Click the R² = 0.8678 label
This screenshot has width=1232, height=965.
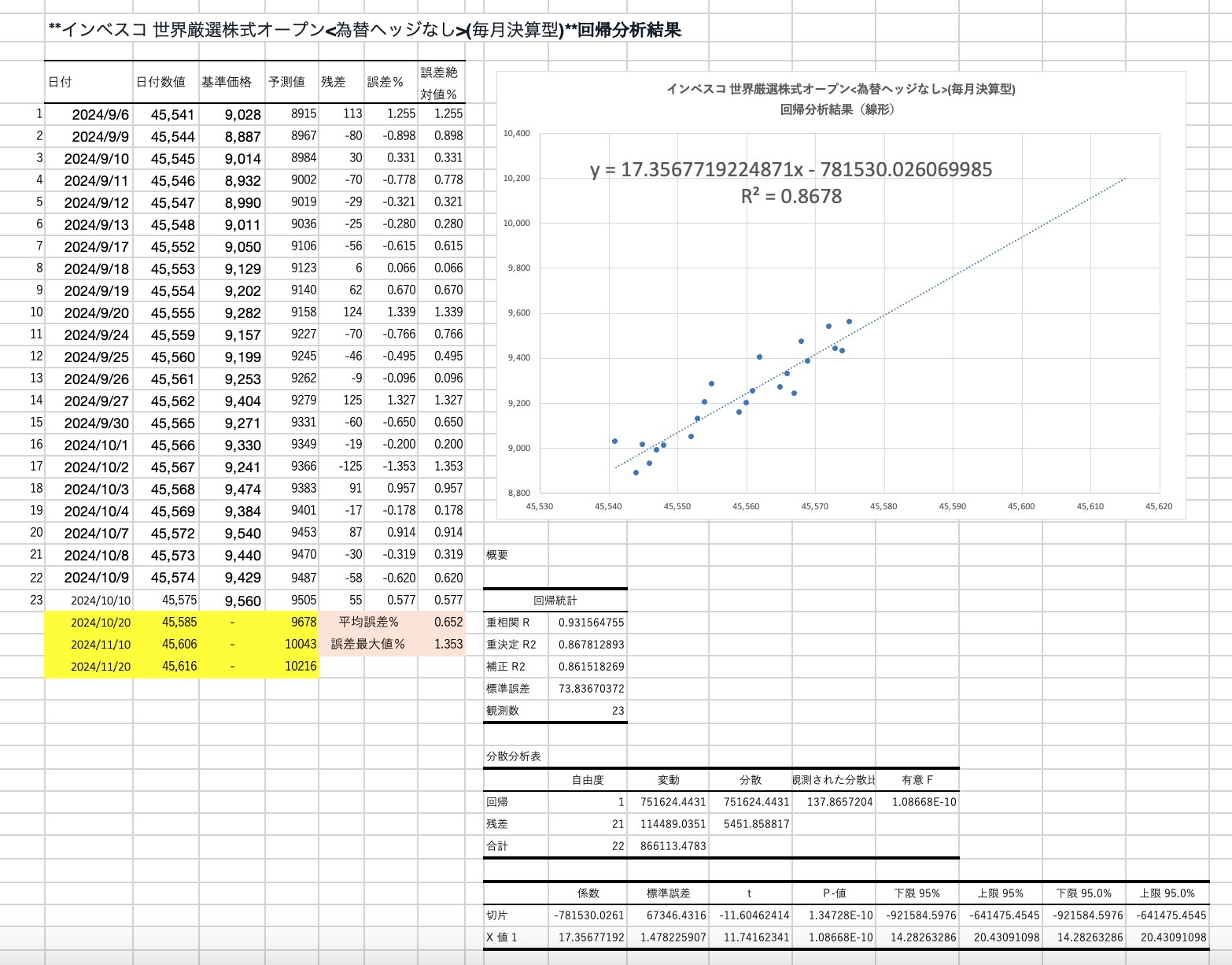pyautogui.click(x=791, y=196)
